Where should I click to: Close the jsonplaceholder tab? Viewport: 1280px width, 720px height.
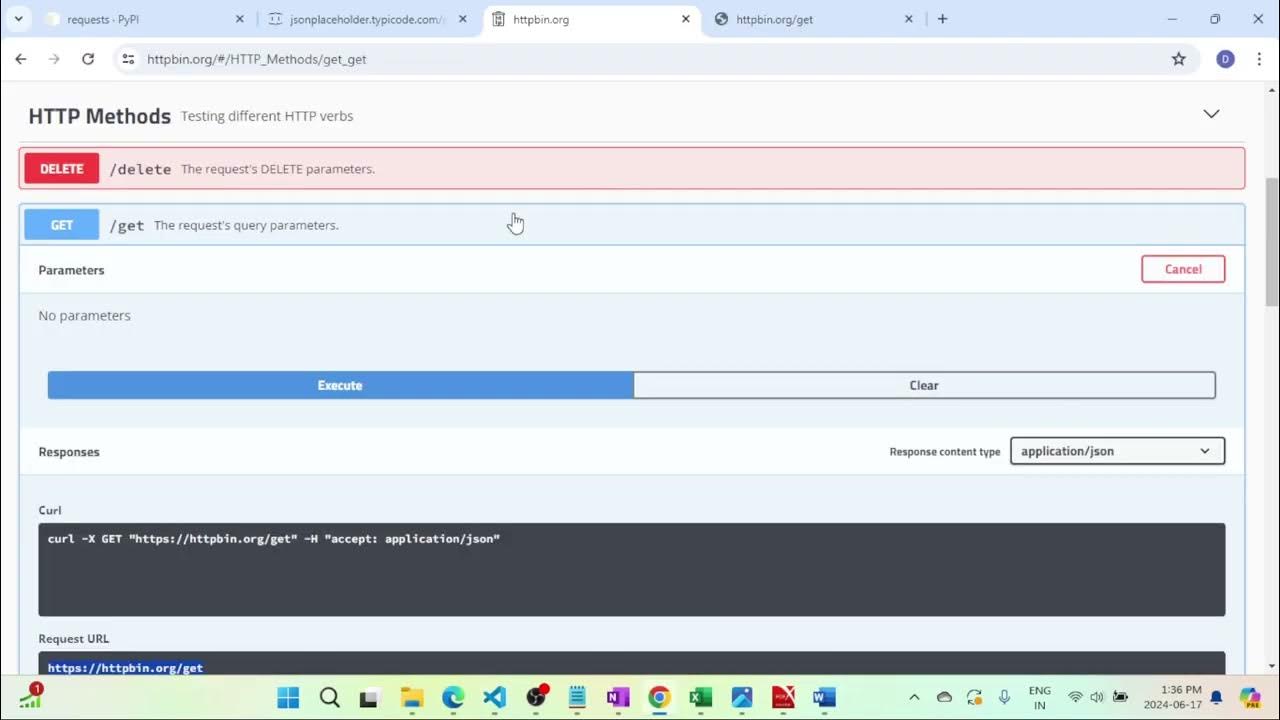coord(462,19)
